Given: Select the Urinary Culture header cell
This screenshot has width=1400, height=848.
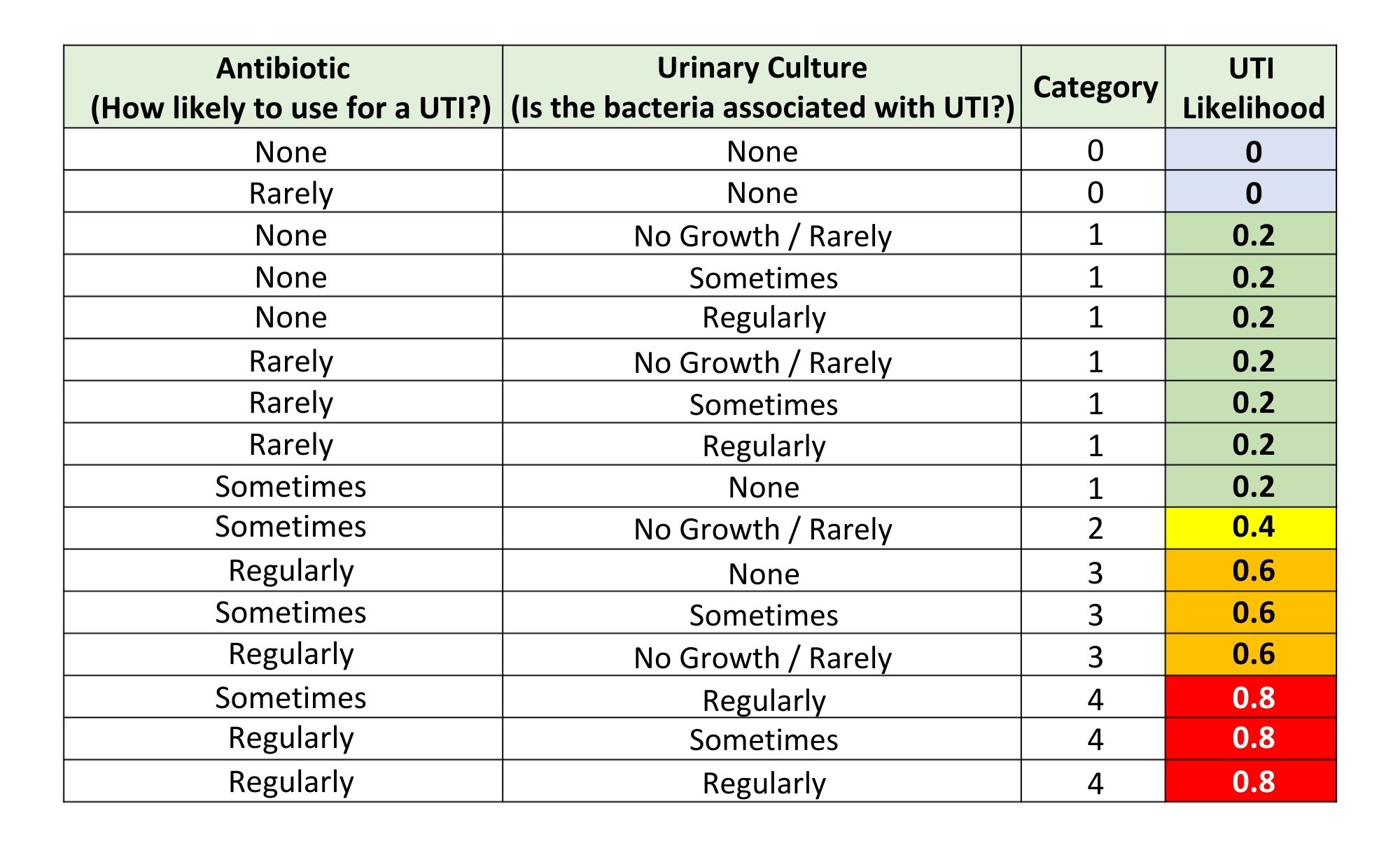Looking at the screenshot, I should pyautogui.click(x=762, y=87).
